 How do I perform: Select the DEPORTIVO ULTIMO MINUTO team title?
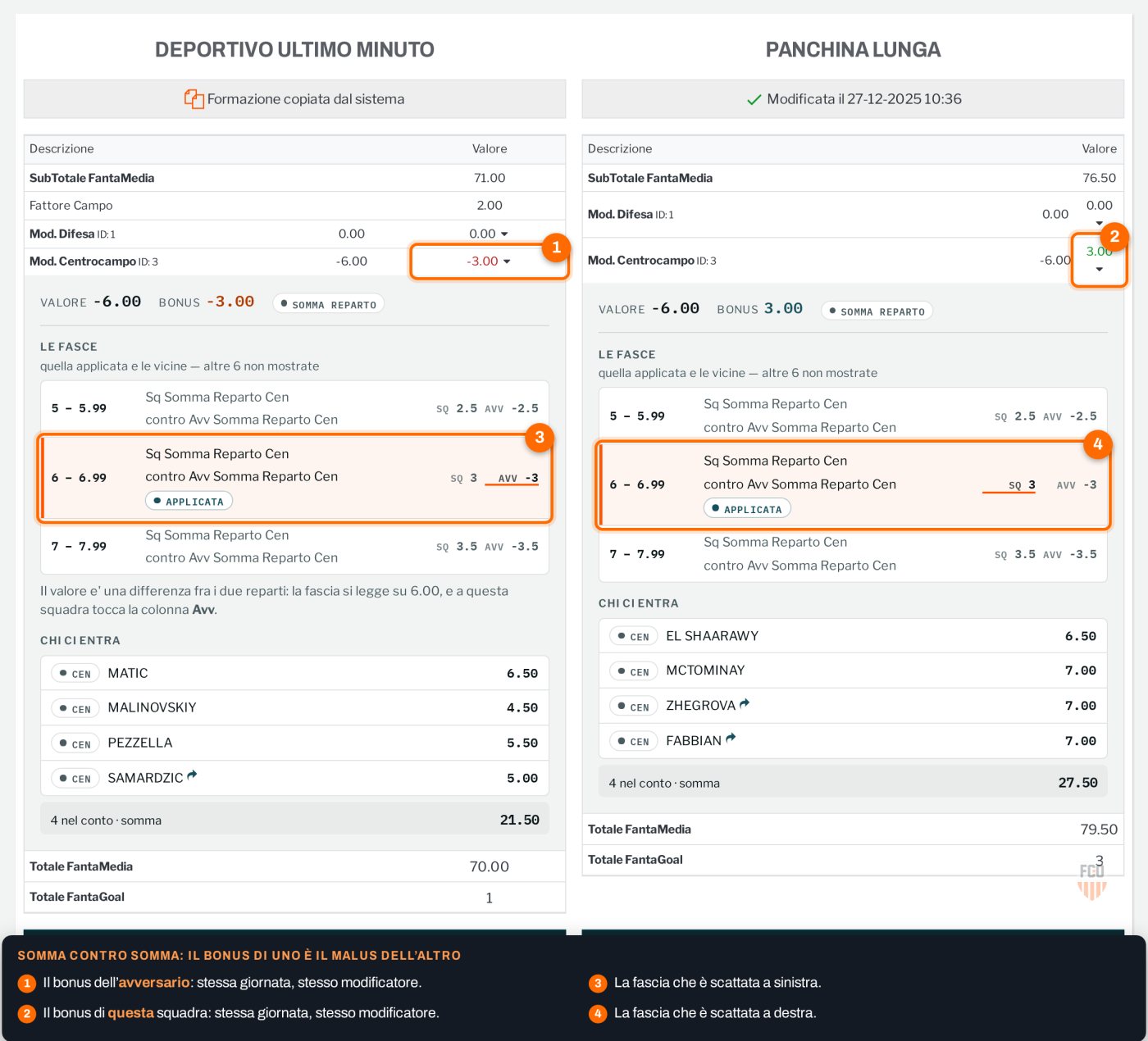pyautogui.click(x=294, y=50)
